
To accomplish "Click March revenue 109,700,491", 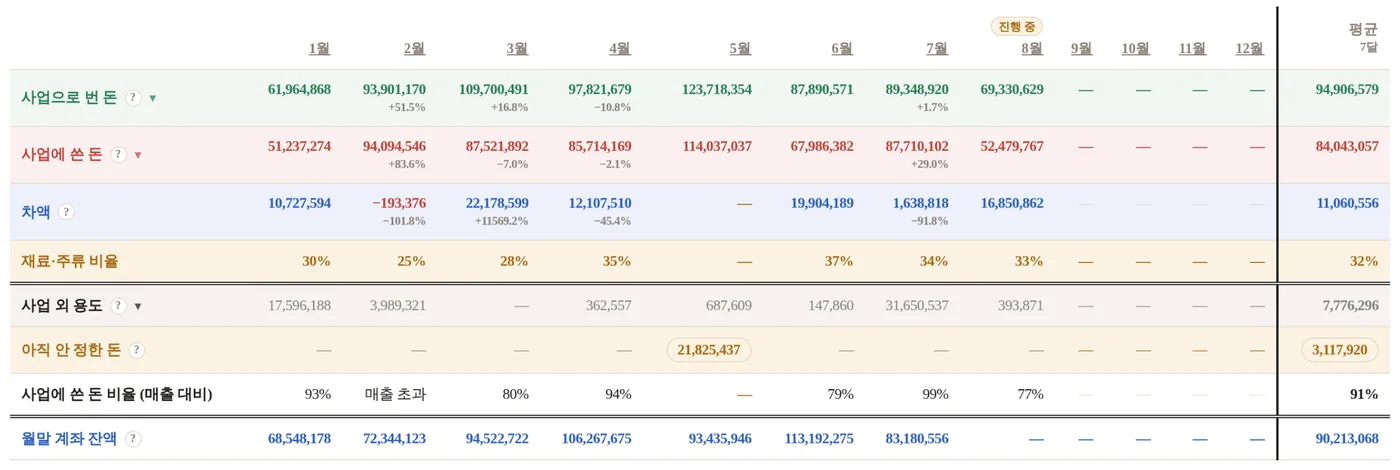I will click(494, 90).
